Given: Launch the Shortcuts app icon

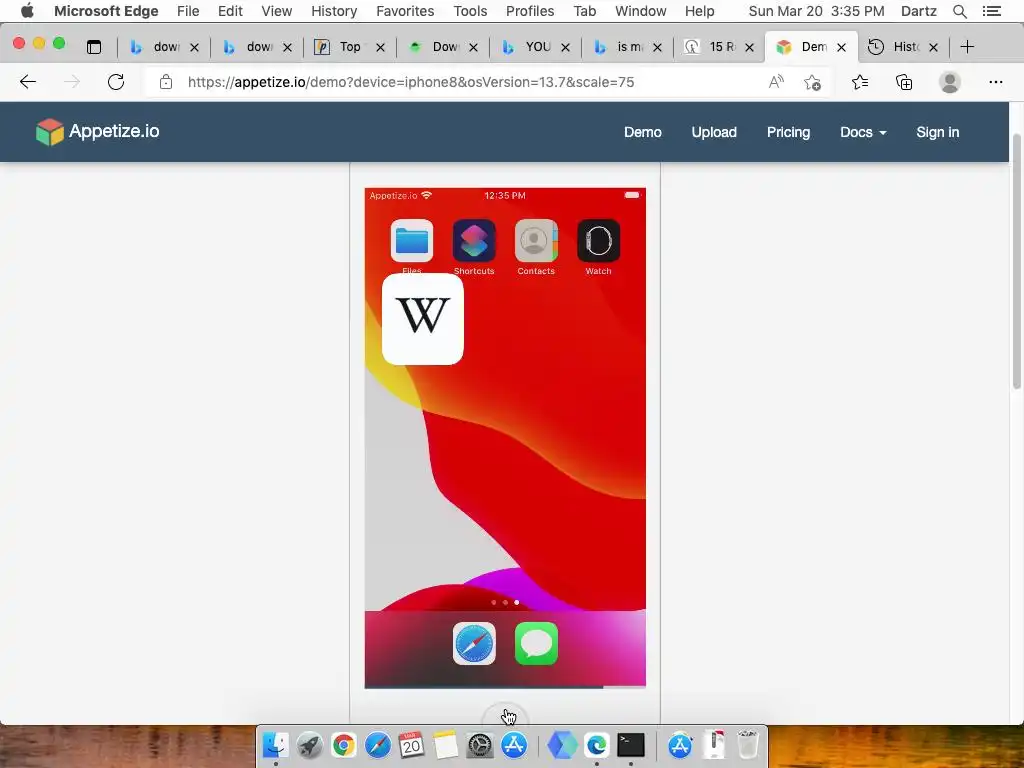Looking at the screenshot, I should [474, 241].
